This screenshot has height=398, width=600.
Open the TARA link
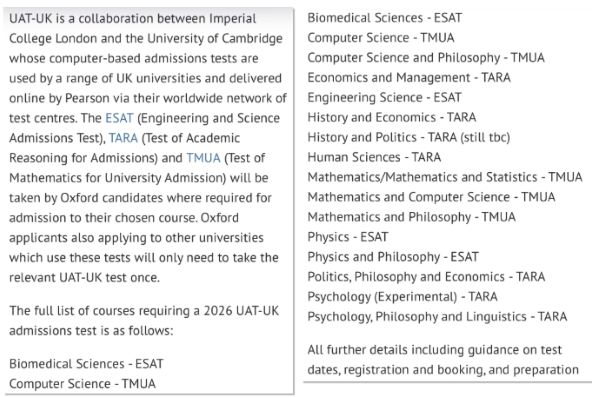coord(123,138)
